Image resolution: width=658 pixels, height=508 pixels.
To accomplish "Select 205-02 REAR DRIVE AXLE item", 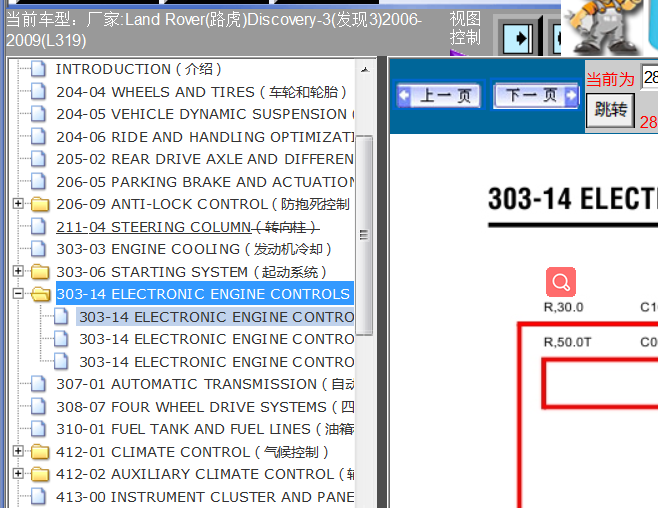I will (205, 159).
